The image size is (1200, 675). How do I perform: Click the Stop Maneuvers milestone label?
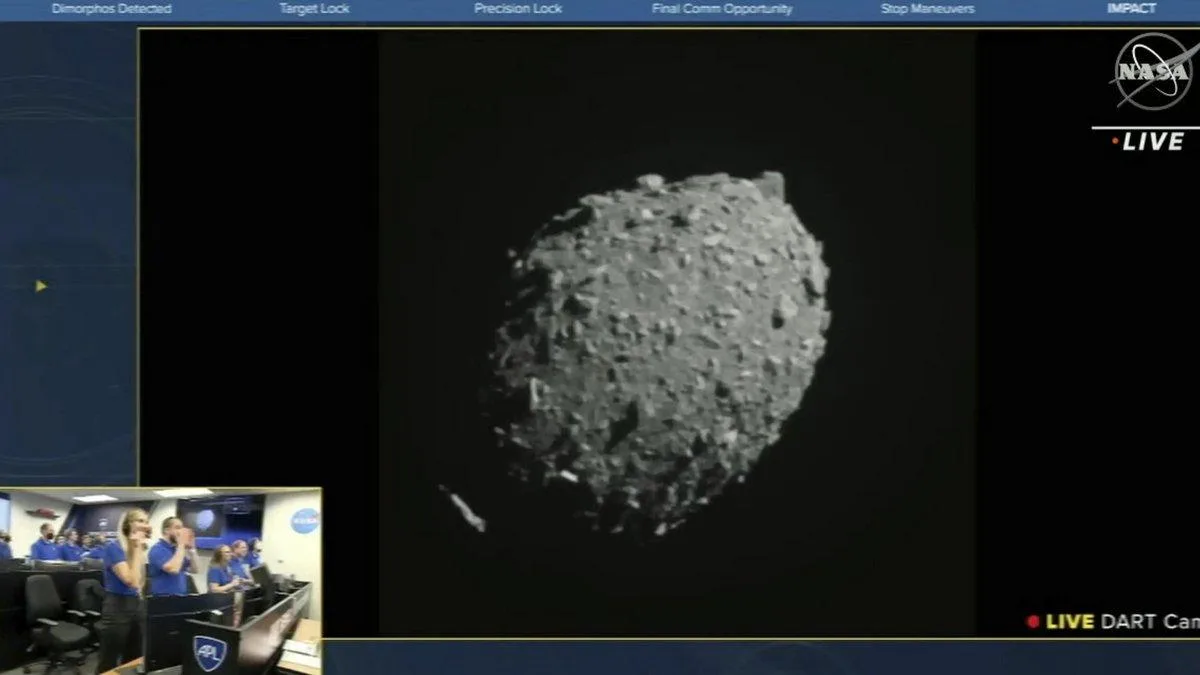927,9
